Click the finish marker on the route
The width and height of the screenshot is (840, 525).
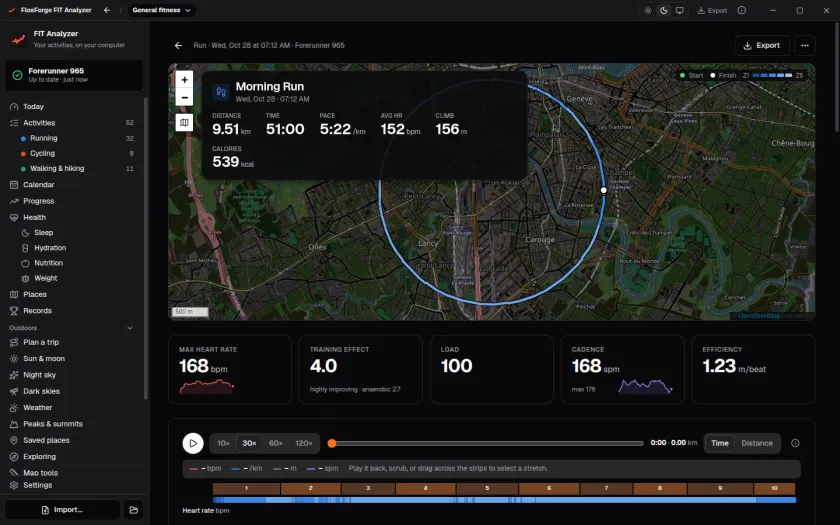pos(604,190)
